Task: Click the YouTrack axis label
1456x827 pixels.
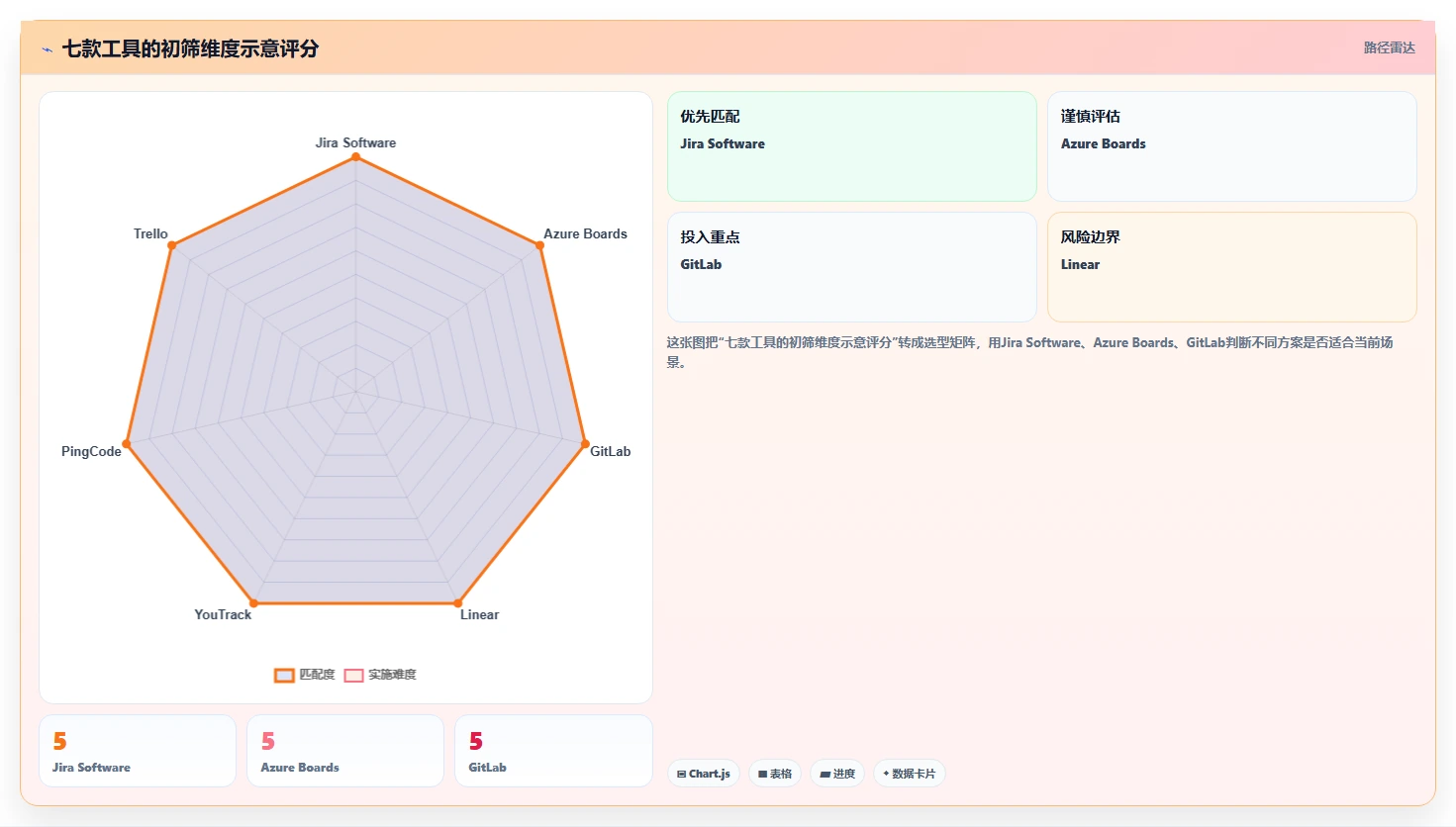Action: click(x=223, y=614)
